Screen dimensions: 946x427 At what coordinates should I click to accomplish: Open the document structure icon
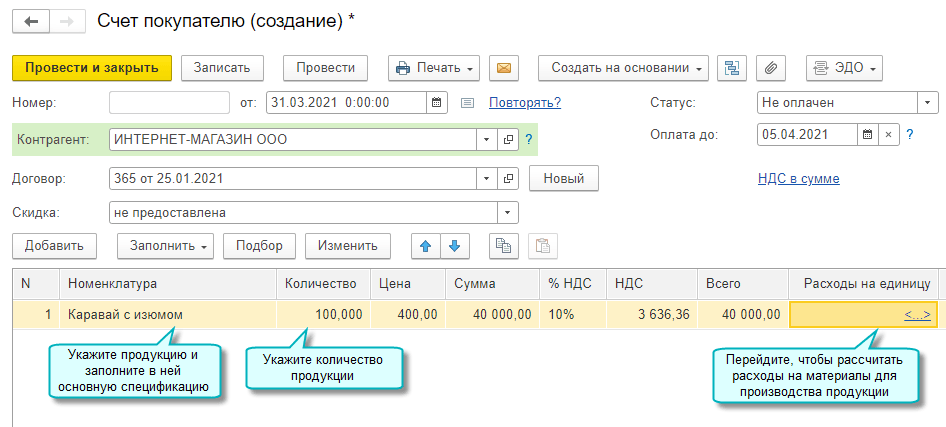pyautogui.click(x=733, y=68)
